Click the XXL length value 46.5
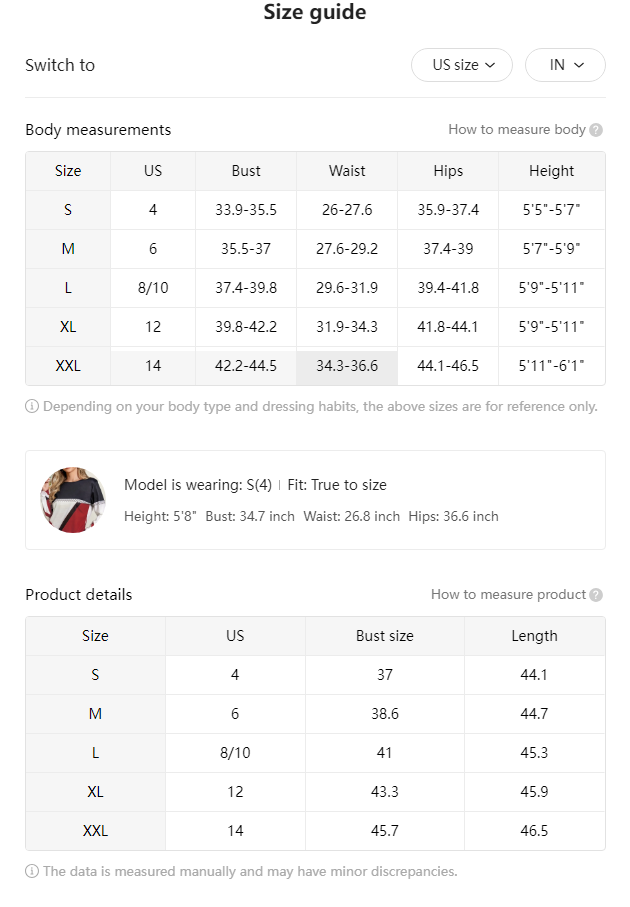Viewport: 630px width, 907px height. click(x=534, y=831)
